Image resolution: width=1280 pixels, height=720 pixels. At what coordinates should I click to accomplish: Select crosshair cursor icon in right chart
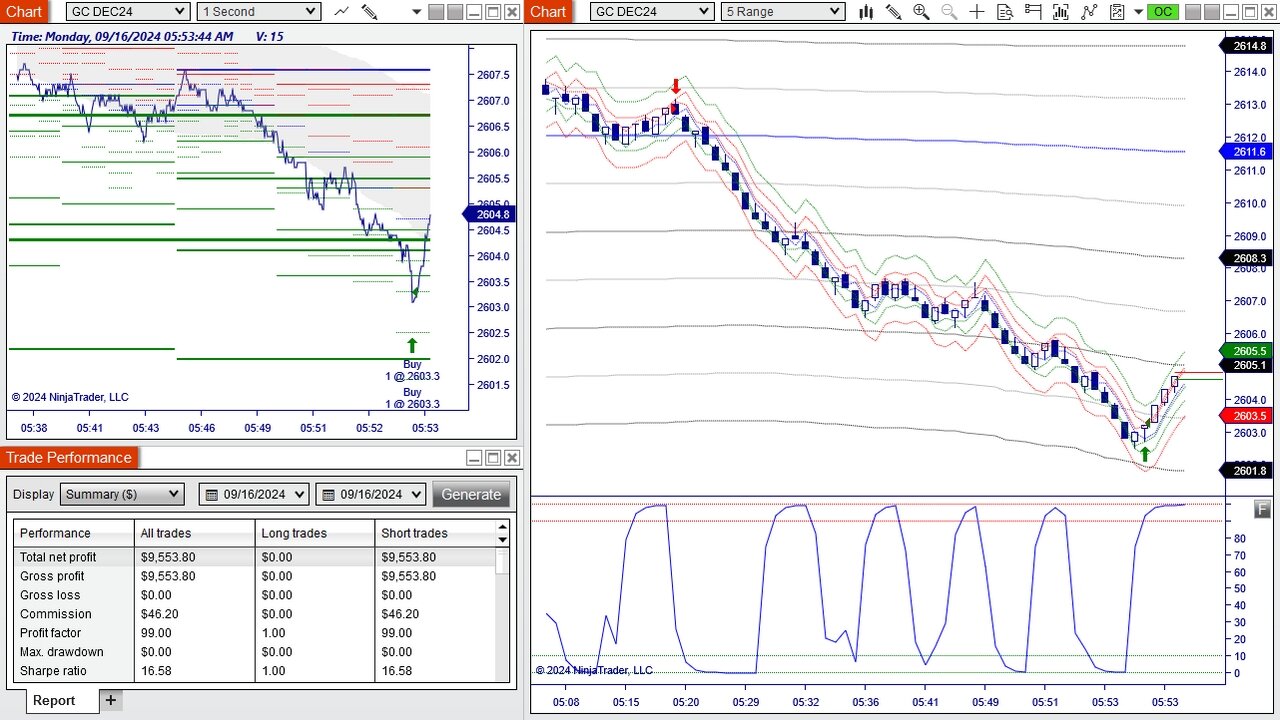pos(977,12)
